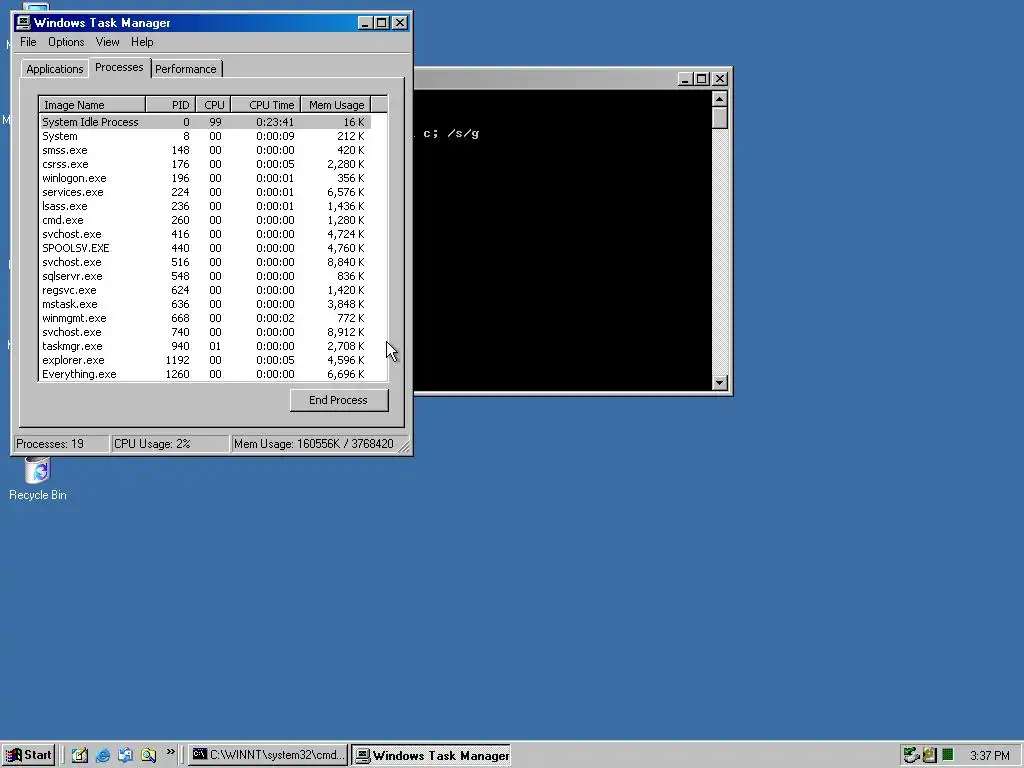Select the regsvc.exe process

pyautogui.click(x=204, y=291)
